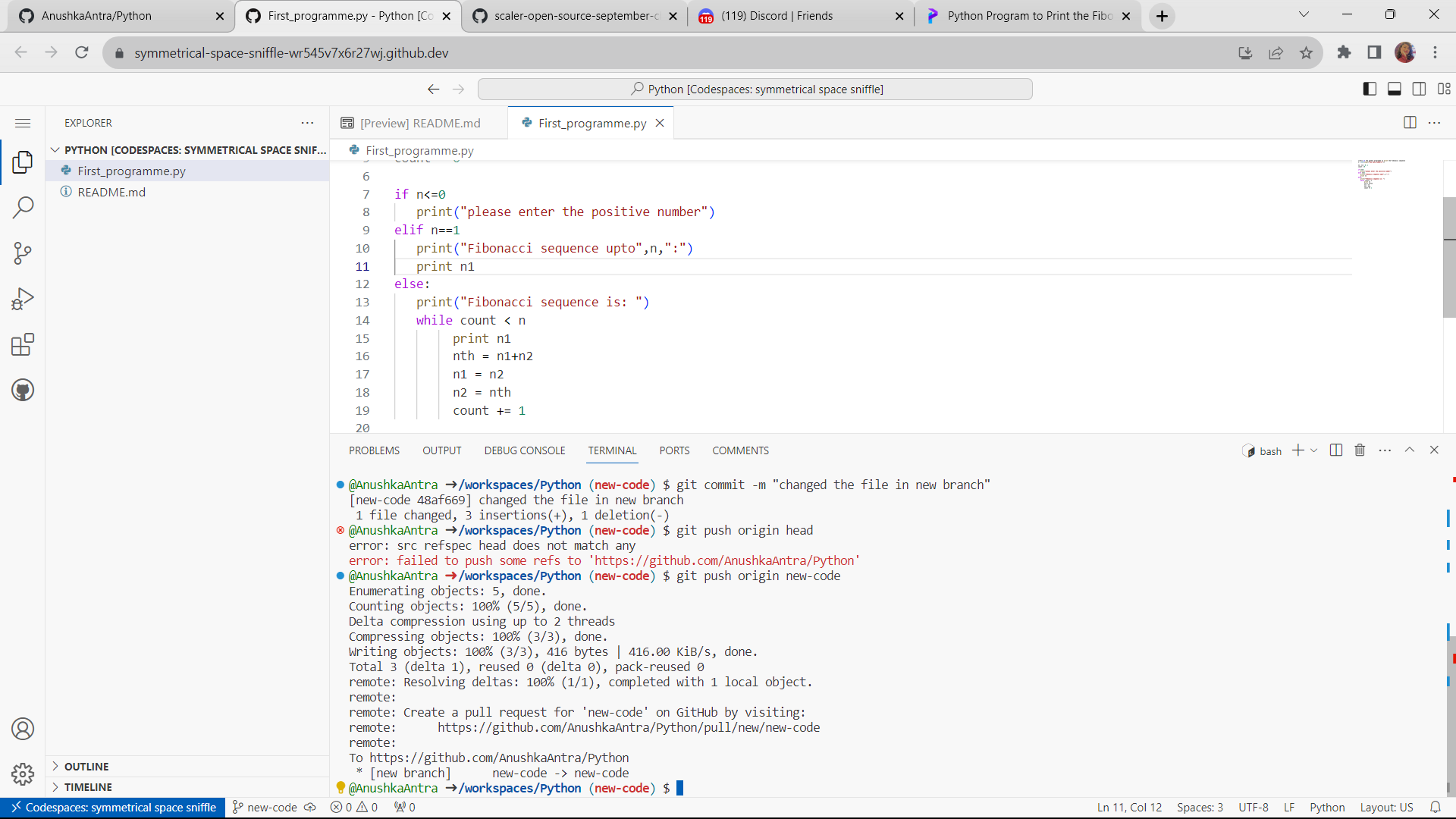Toggle the bottom panel visibility
Image resolution: width=1456 pixels, height=819 pixels.
[1394, 89]
